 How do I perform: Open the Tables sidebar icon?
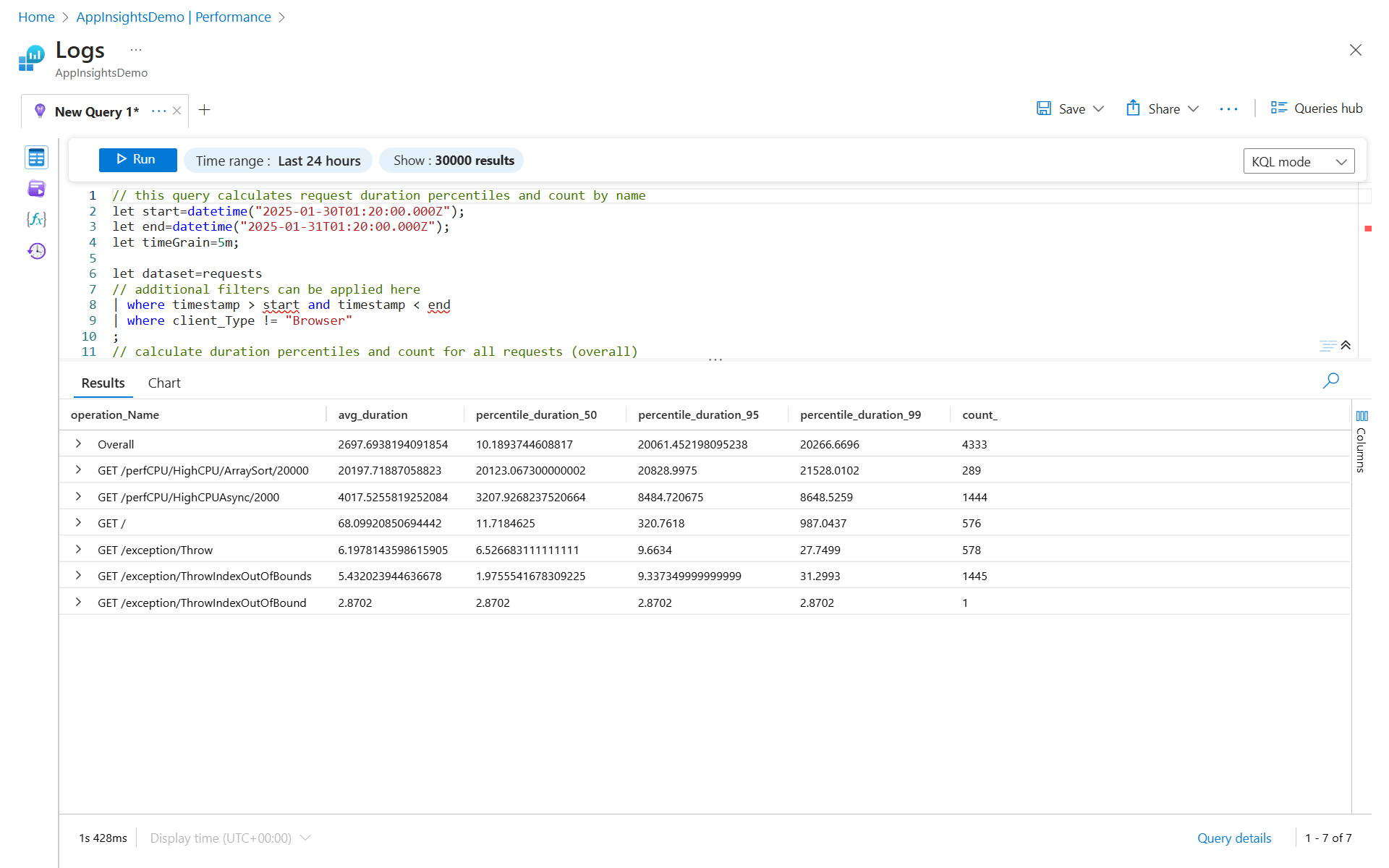click(36, 157)
